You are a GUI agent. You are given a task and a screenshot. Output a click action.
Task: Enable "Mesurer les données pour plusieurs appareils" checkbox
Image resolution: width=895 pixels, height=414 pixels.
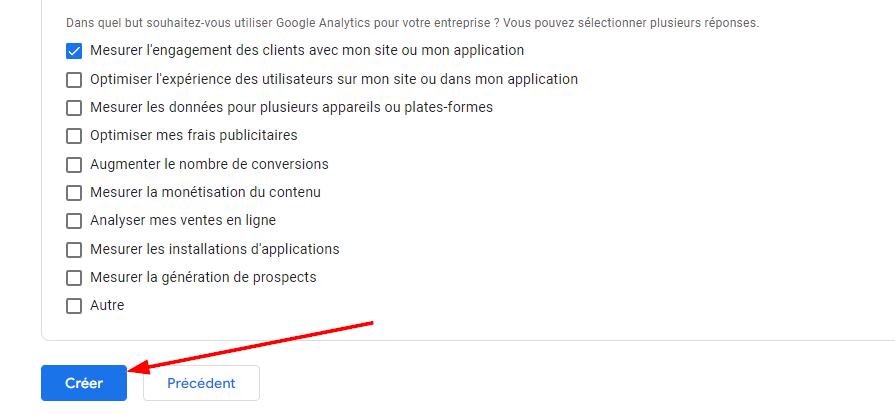click(x=74, y=107)
